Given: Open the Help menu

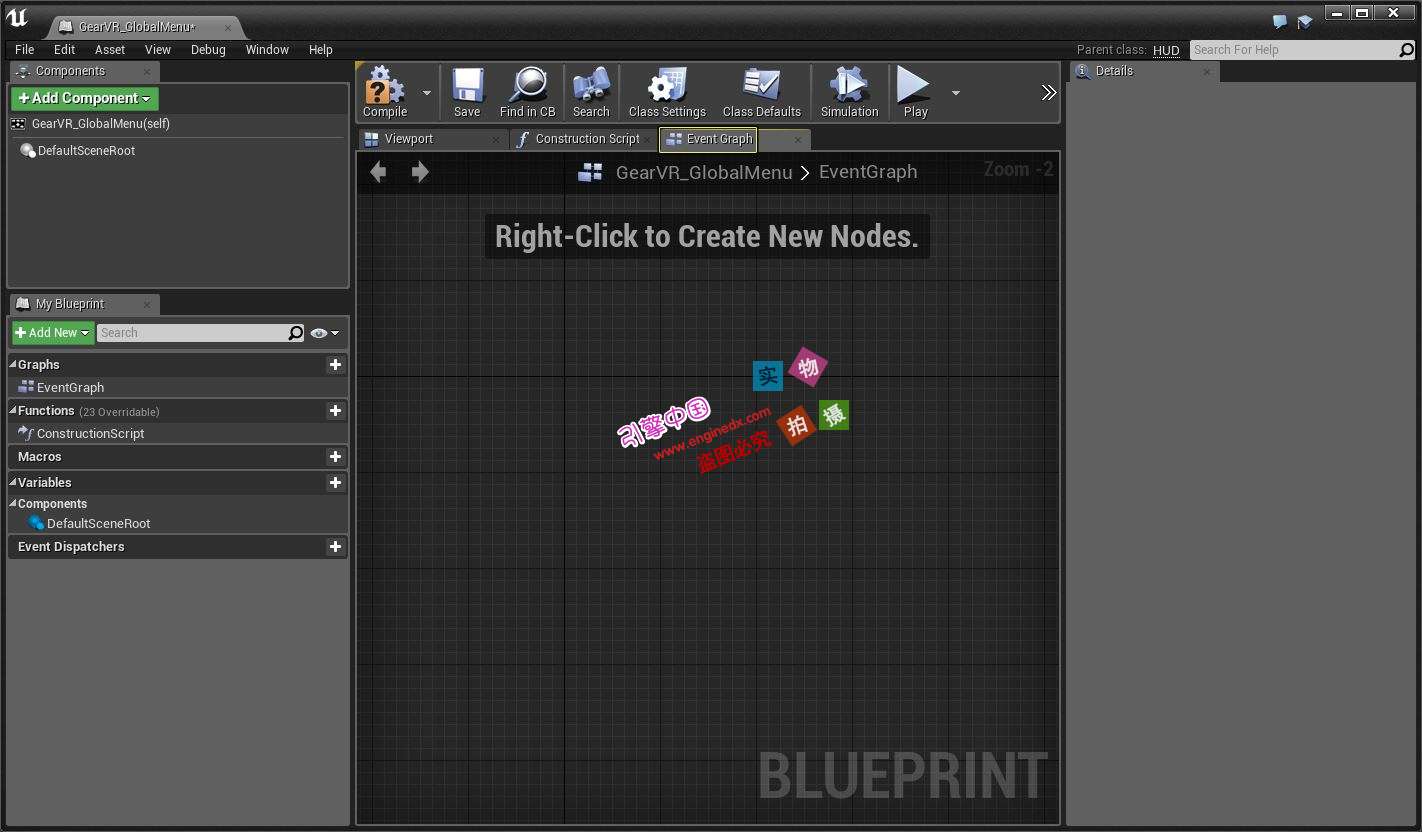Looking at the screenshot, I should 320,49.
